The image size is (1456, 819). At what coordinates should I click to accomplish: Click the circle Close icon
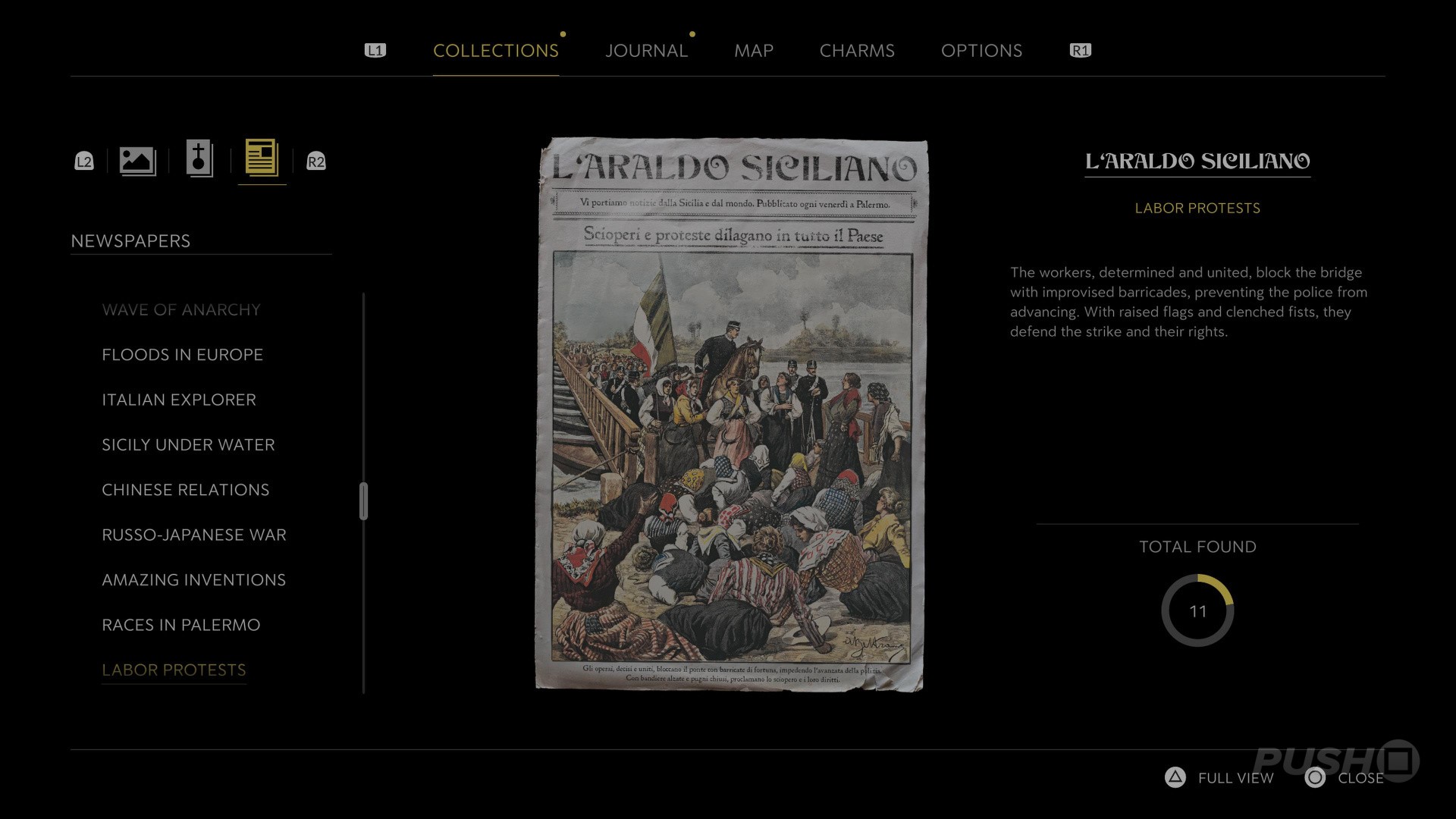[1315, 777]
